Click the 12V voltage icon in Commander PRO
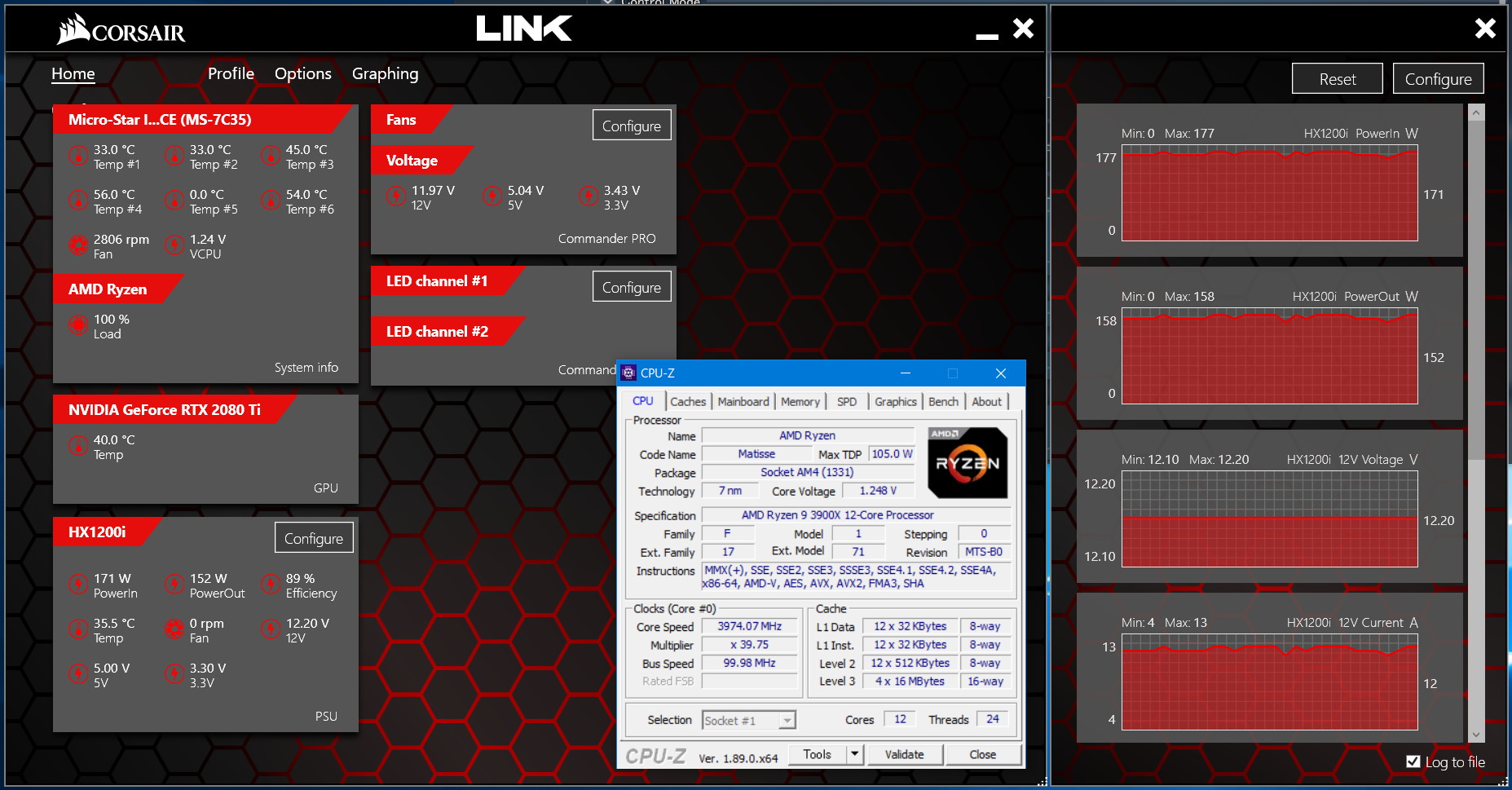This screenshot has height=790, width=1512. pos(396,196)
